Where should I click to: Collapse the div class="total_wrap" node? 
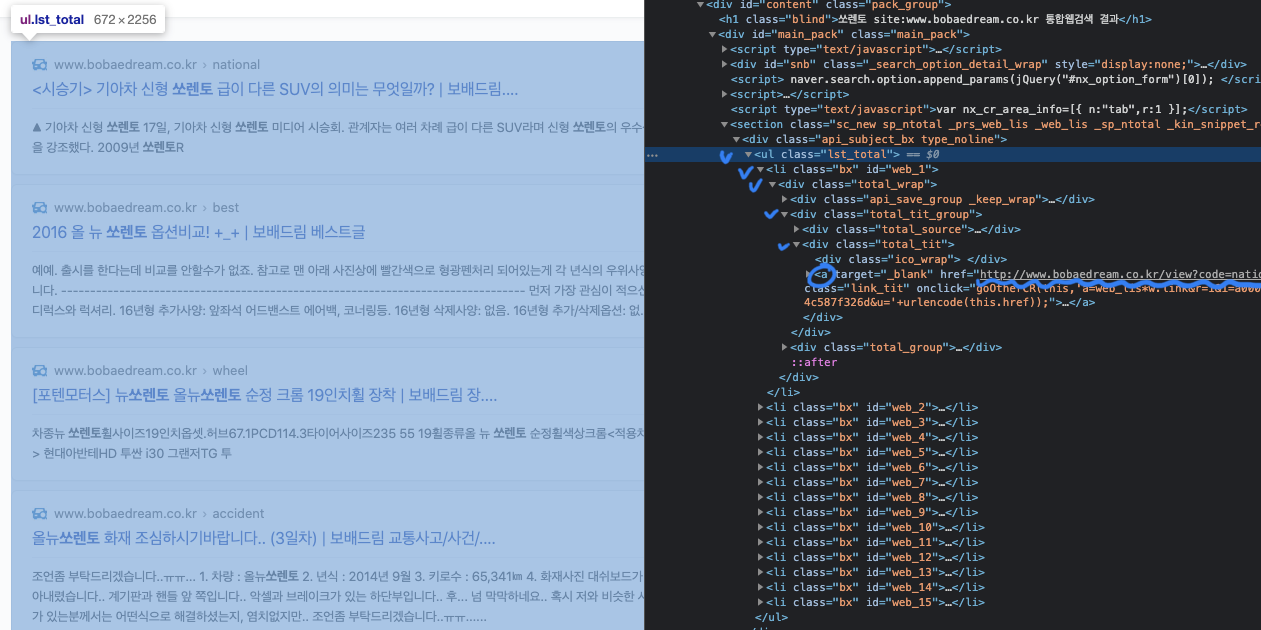(773, 185)
